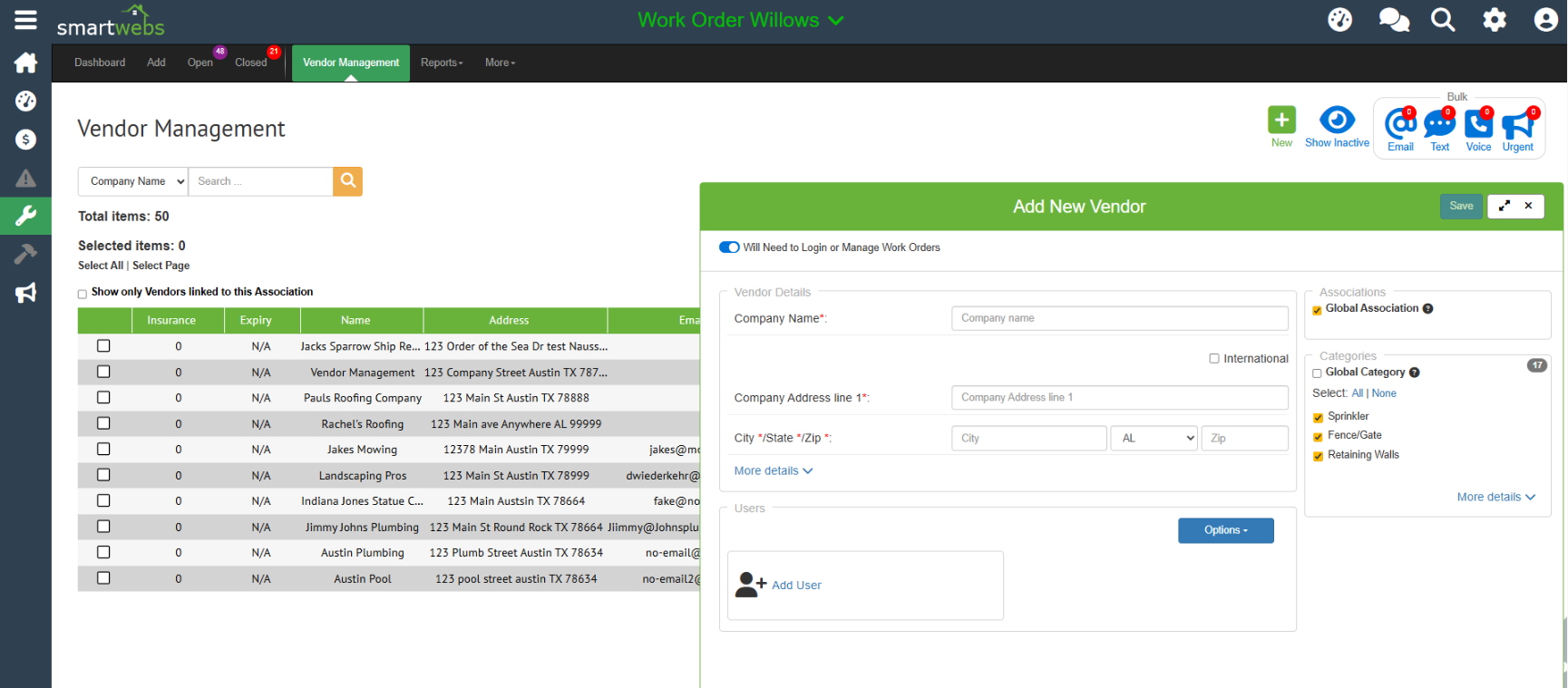The height and width of the screenshot is (688, 1568).
Task: Open the Company Name search filter dropdown
Action: click(133, 181)
